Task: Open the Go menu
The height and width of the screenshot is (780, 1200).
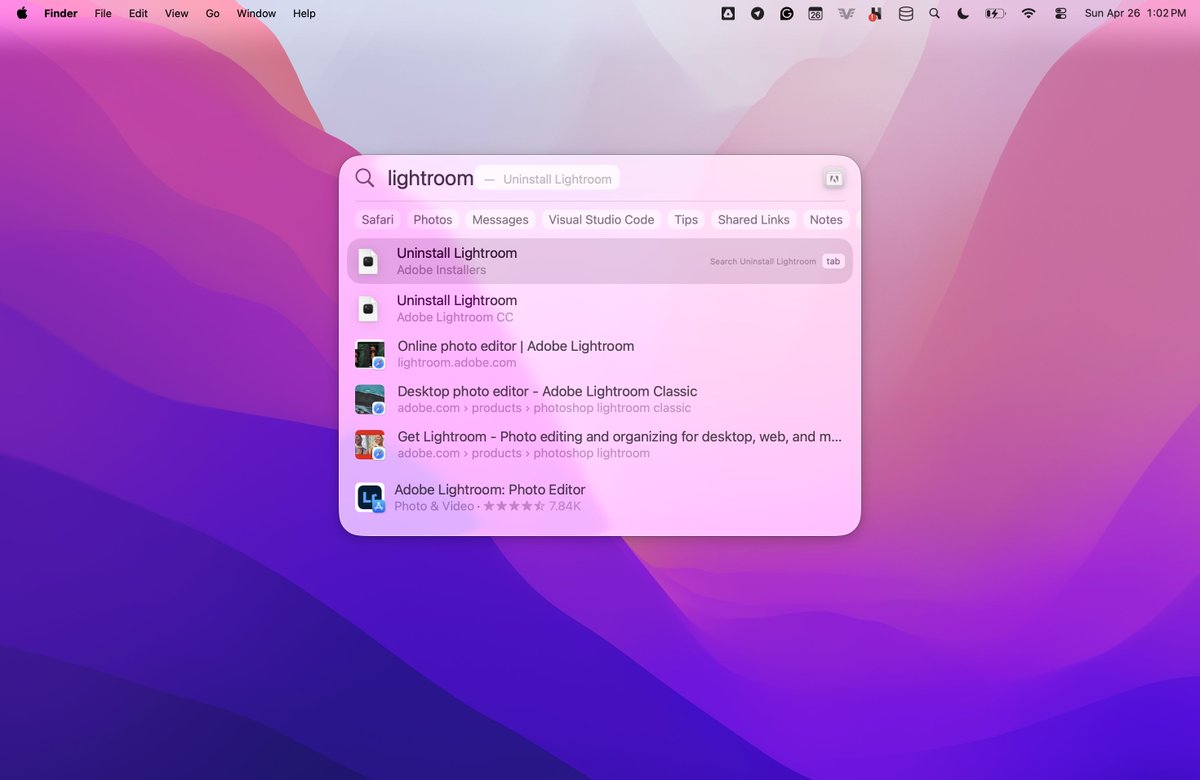Action: 212,13
